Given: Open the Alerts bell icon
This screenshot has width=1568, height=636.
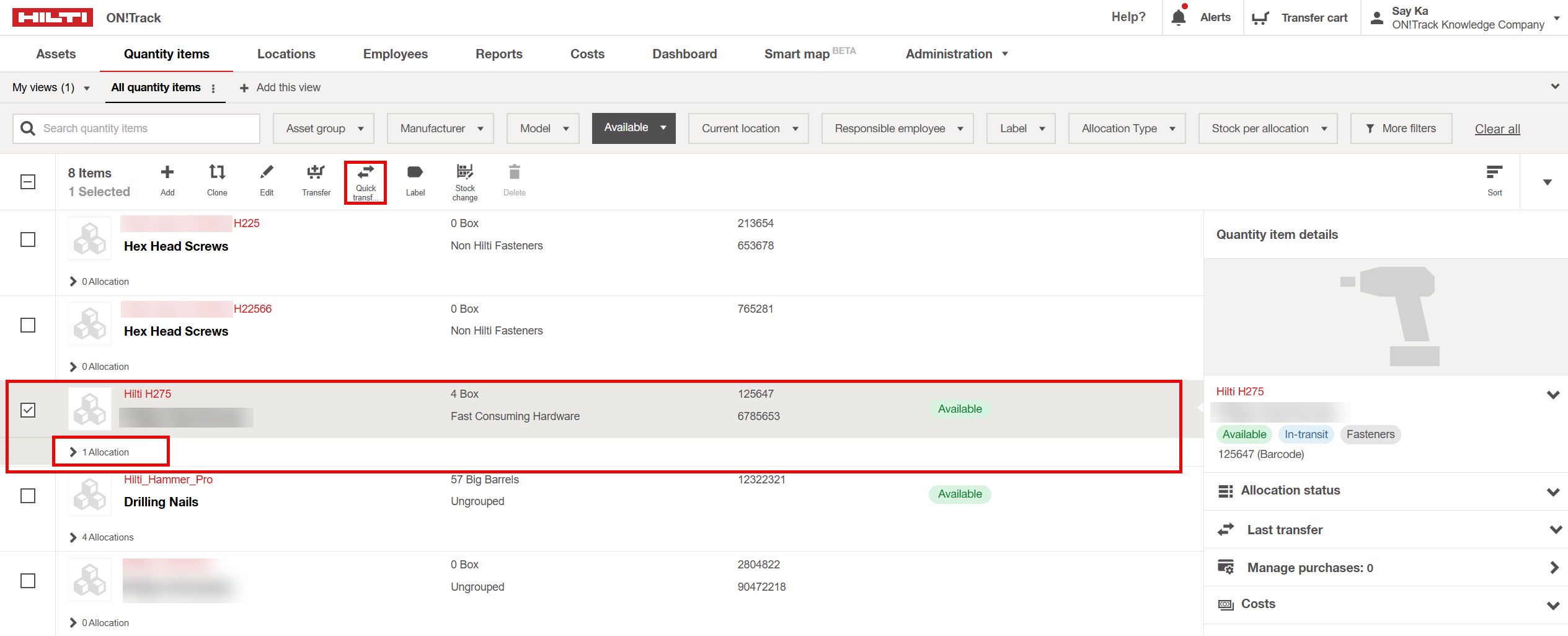Looking at the screenshot, I should [x=1179, y=17].
